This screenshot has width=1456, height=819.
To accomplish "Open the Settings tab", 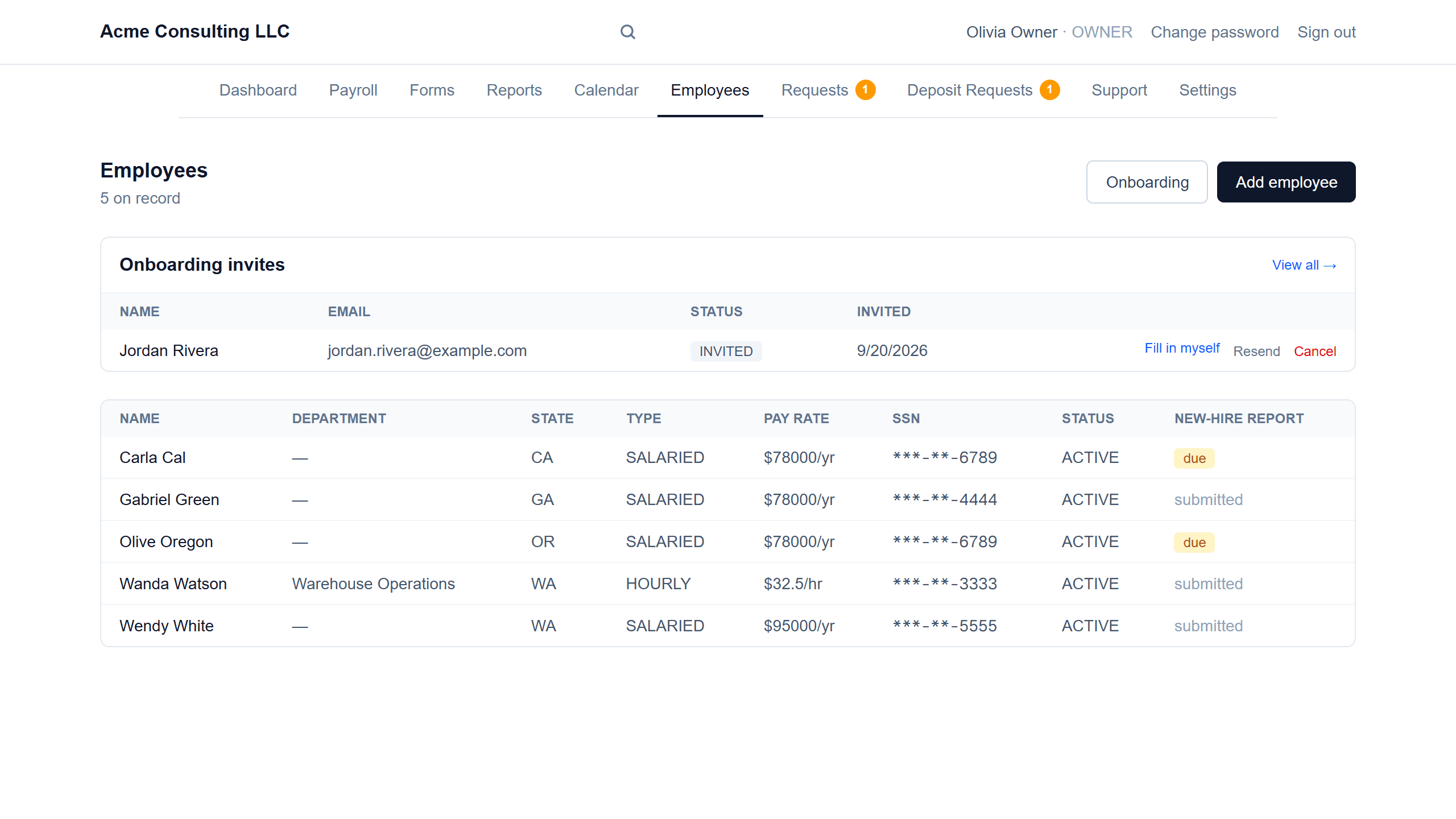I will point(1207,90).
